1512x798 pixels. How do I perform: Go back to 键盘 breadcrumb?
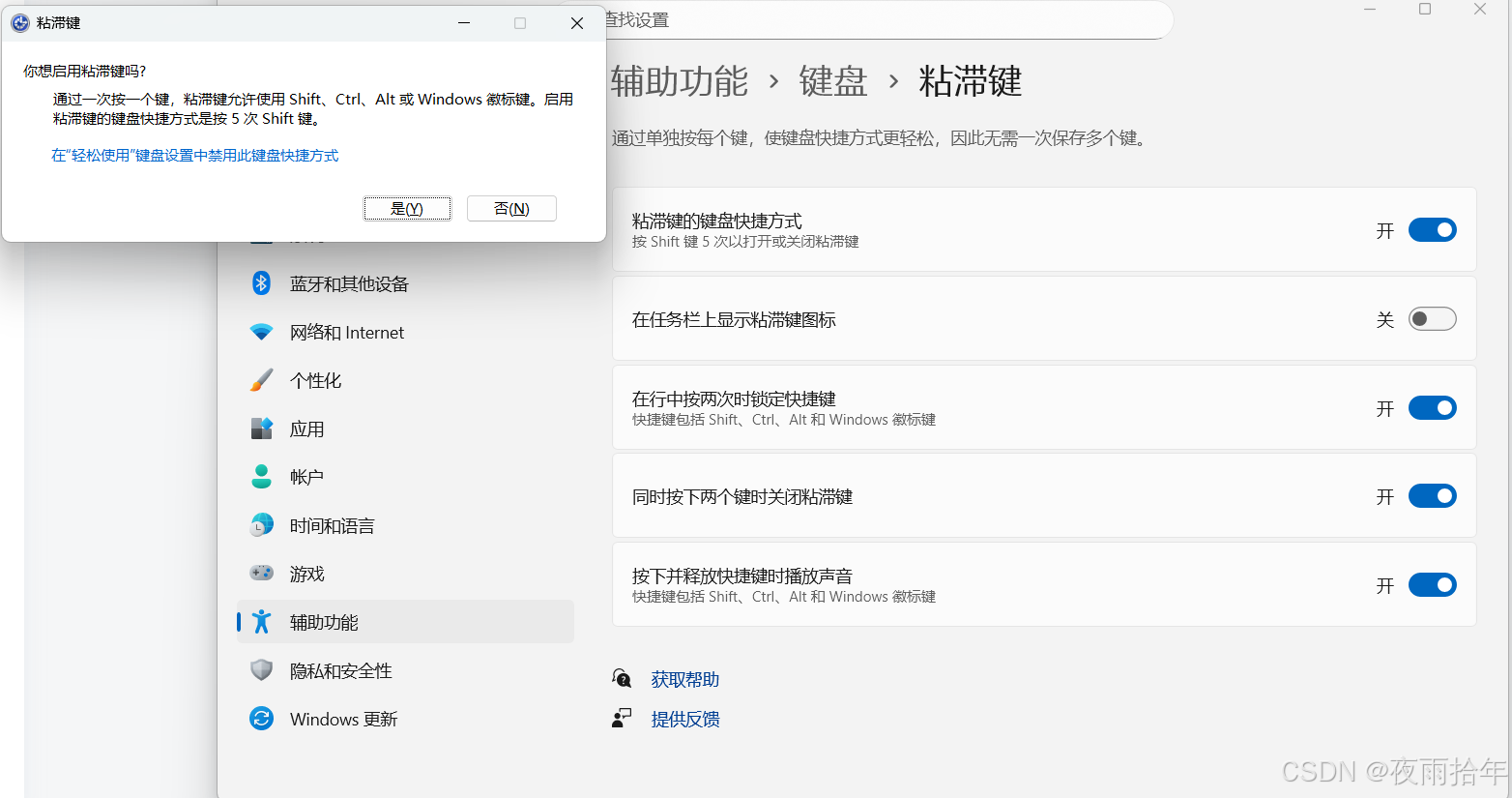833,81
